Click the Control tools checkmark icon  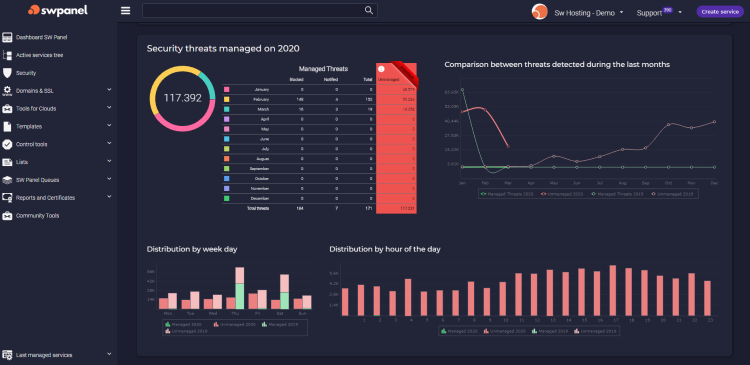(7, 144)
